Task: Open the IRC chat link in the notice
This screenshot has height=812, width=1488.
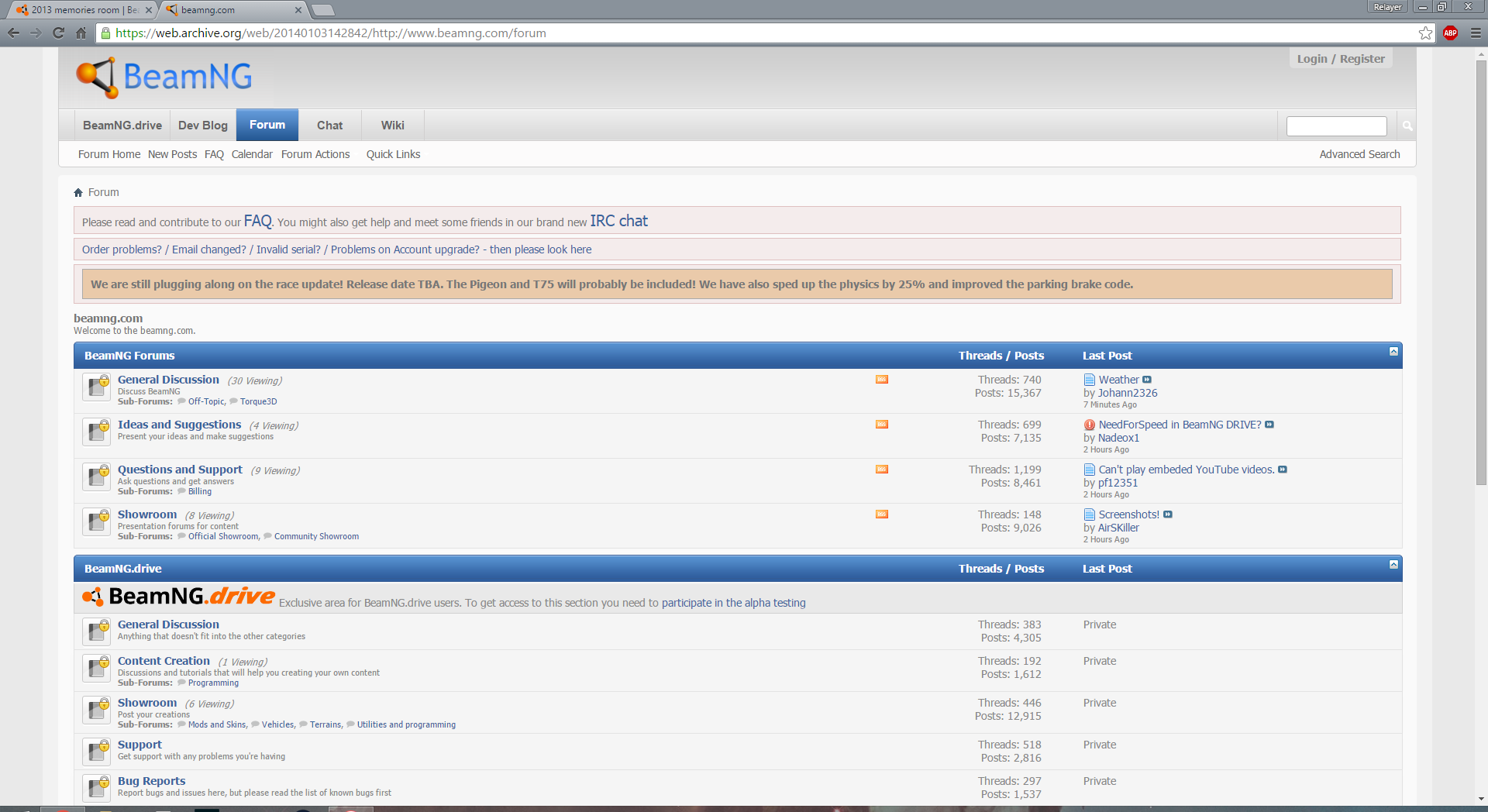Action: (618, 221)
